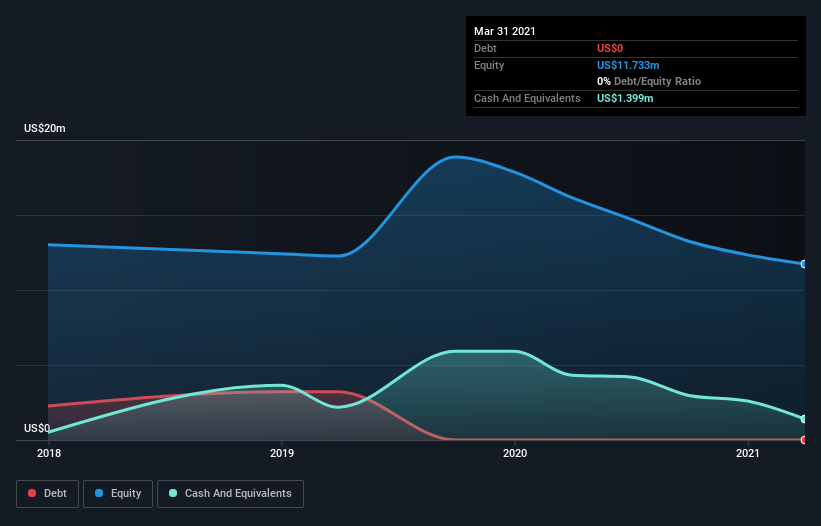Click the blue Equity legend dot

coord(99,493)
